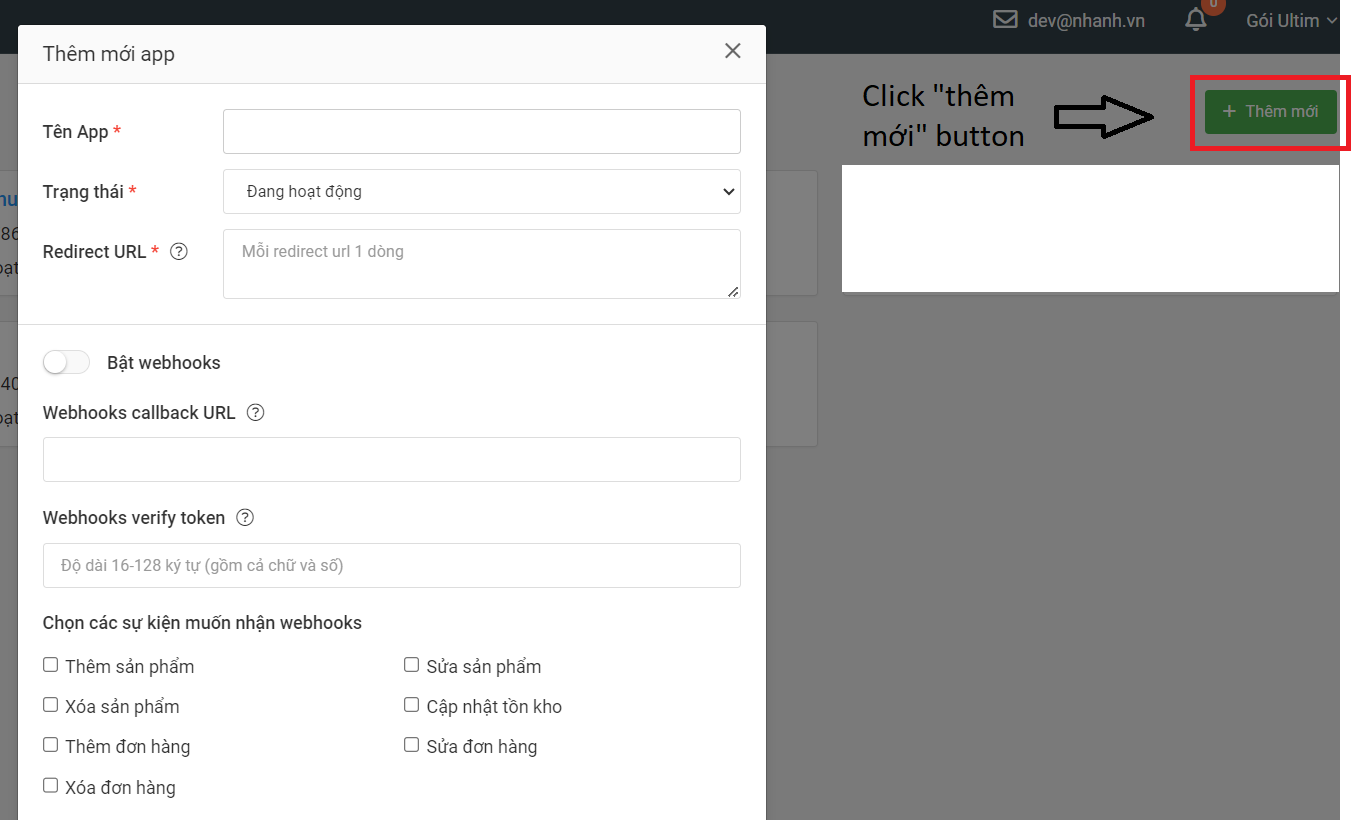Click help icon beside Redirect URL
This screenshot has width=1356, height=820.
[179, 252]
